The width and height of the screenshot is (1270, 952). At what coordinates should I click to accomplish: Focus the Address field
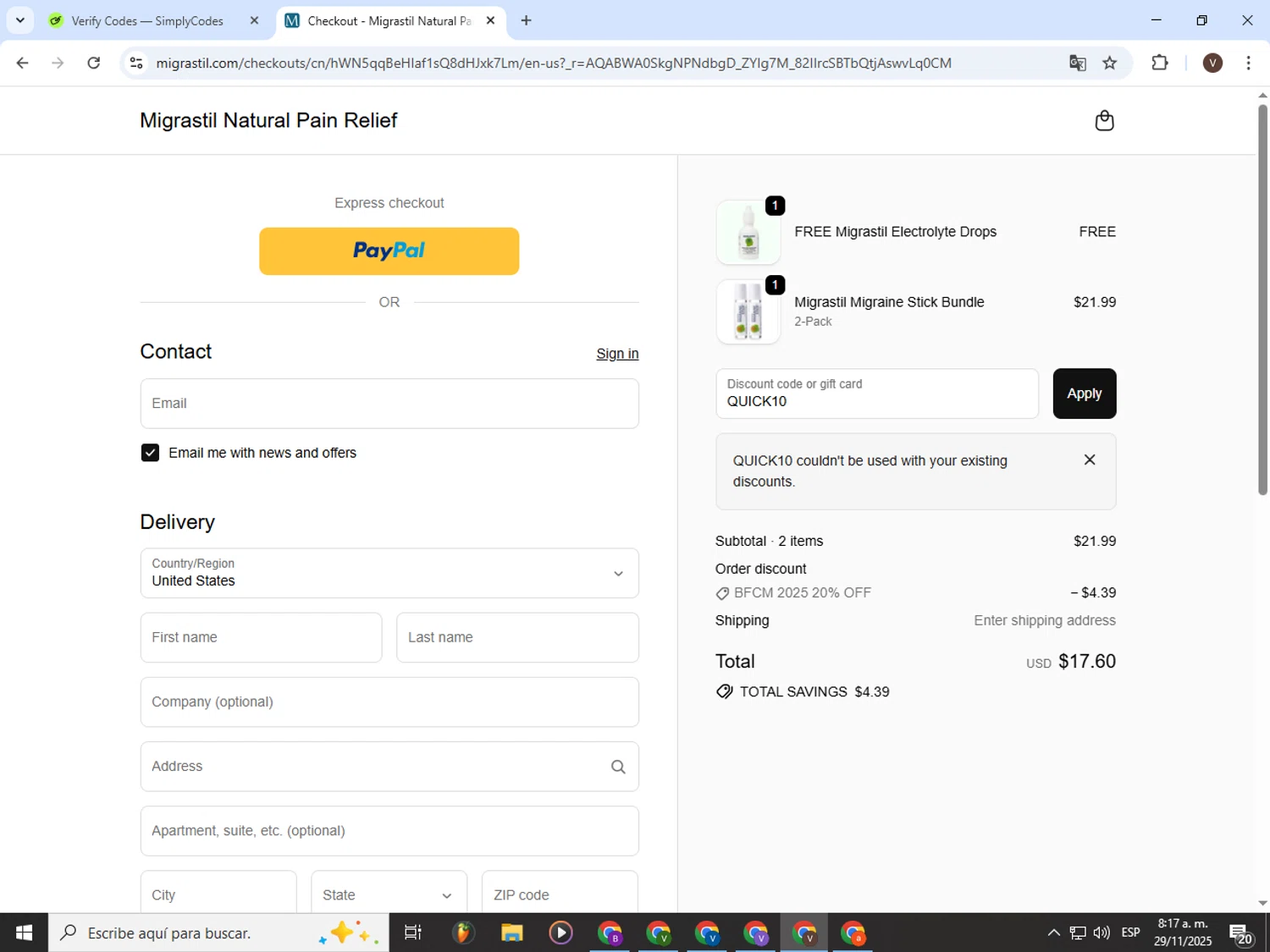(x=389, y=767)
